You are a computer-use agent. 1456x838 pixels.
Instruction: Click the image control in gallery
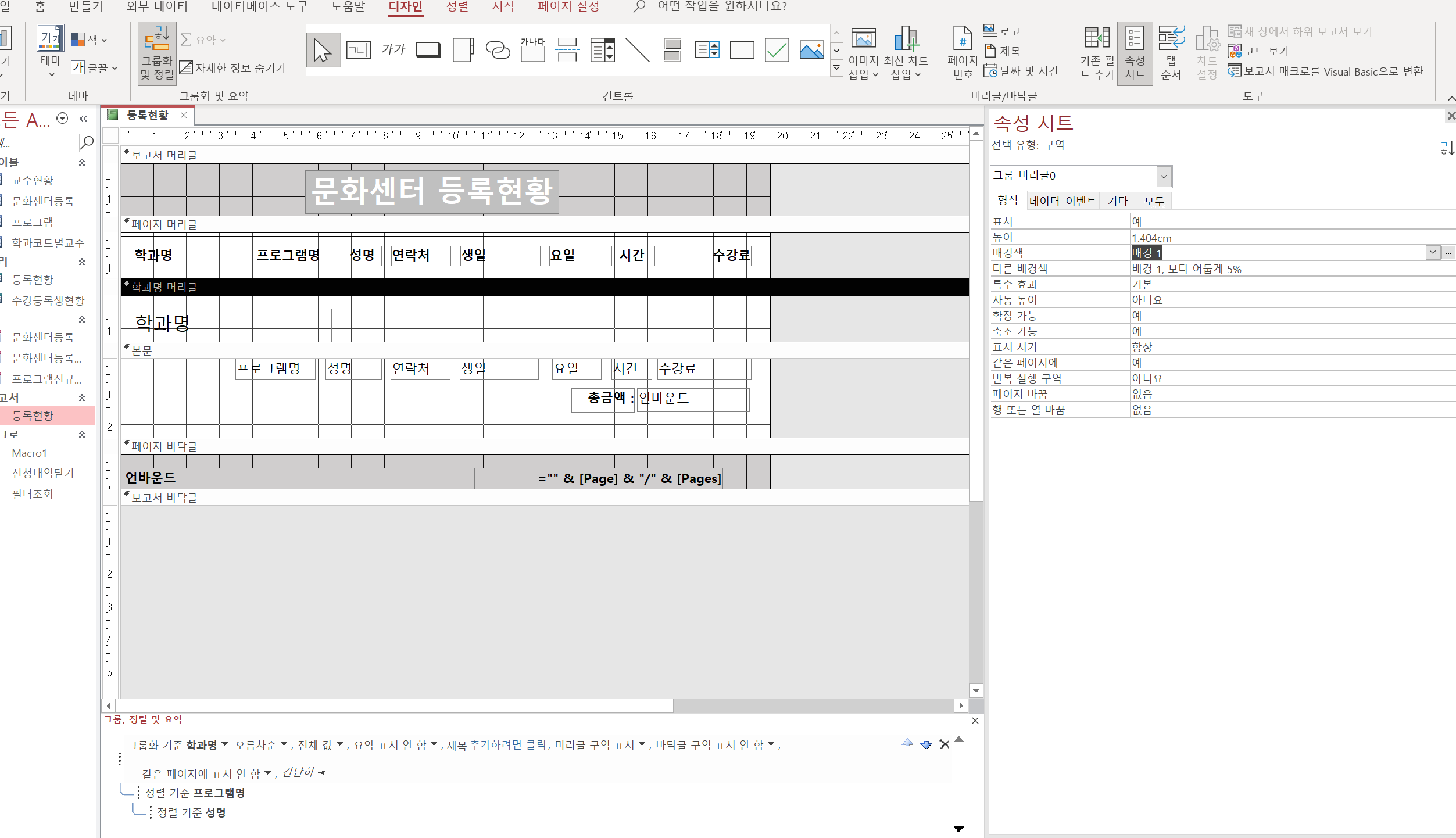[811, 50]
